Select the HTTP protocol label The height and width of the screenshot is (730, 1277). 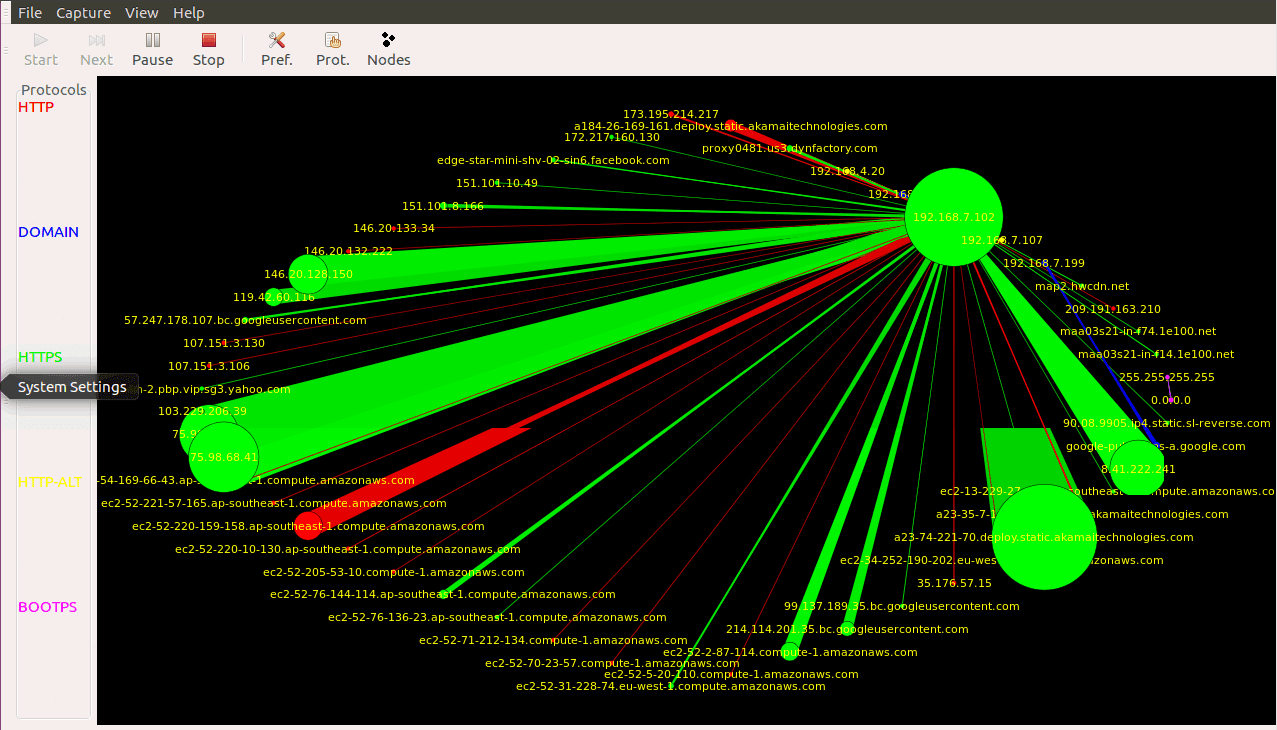[x=35, y=106]
